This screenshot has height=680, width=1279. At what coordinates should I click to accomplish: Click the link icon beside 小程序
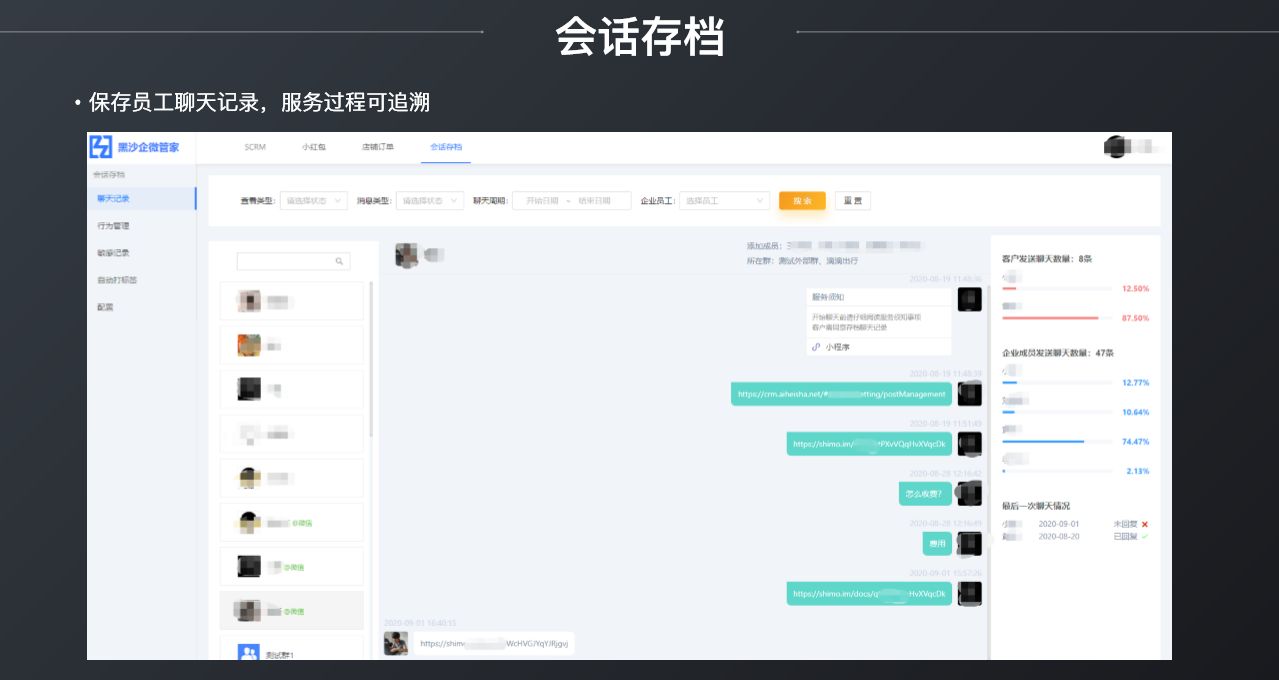click(x=816, y=347)
